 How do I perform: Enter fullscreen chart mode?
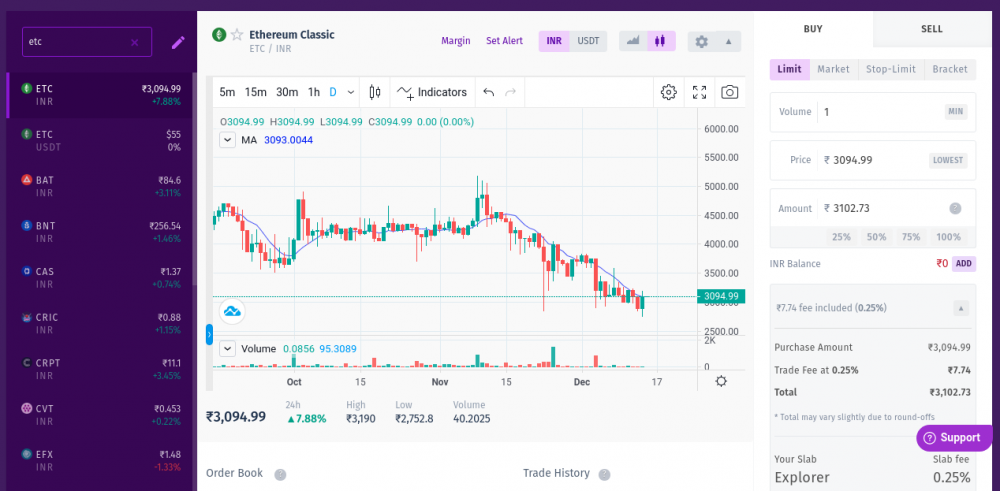tap(700, 92)
